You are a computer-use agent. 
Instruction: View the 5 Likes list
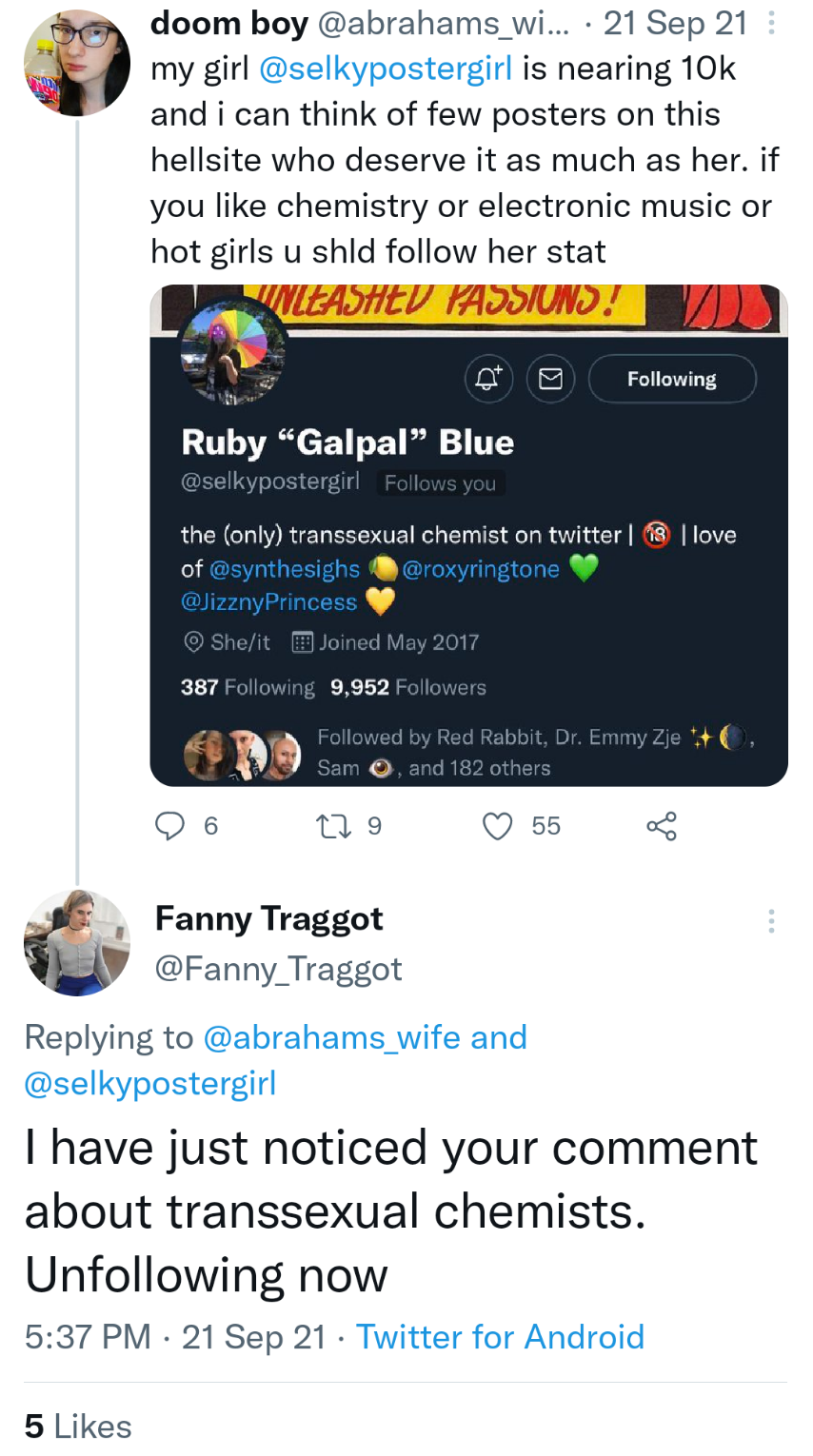pos(78,1426)
